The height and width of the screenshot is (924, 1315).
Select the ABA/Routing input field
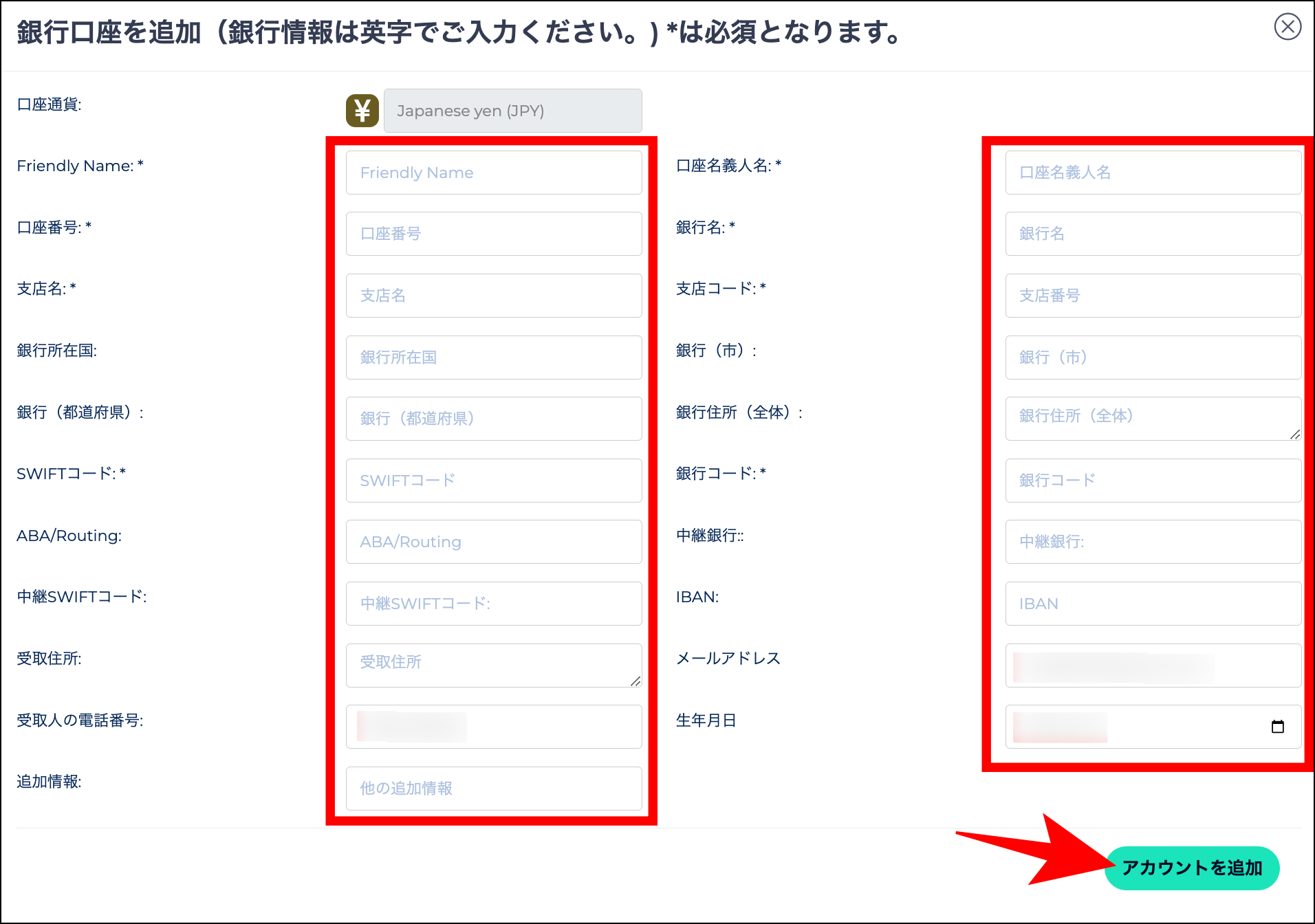coord(493,541)
